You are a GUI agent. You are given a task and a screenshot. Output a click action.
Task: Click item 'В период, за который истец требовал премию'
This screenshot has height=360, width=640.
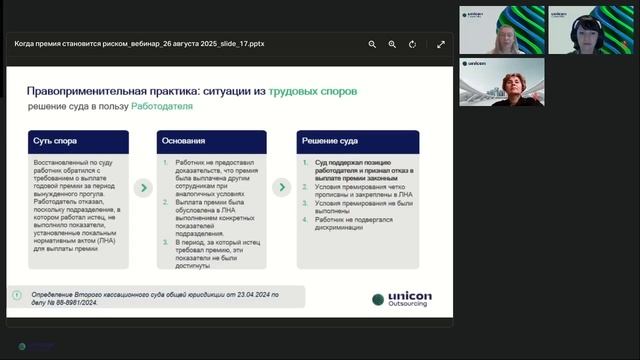click(218, 254)
